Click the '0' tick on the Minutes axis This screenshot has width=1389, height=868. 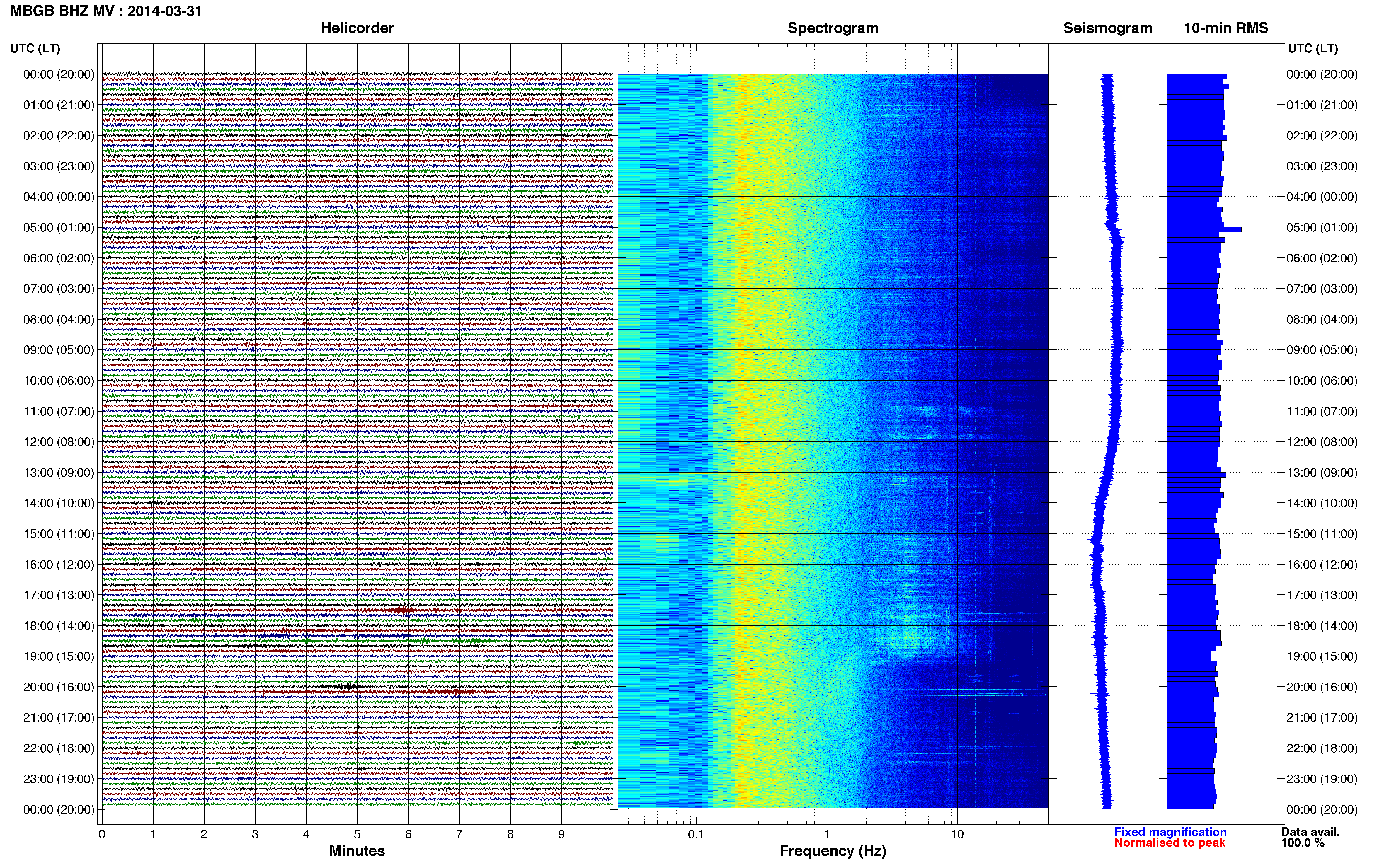(102, 835)
